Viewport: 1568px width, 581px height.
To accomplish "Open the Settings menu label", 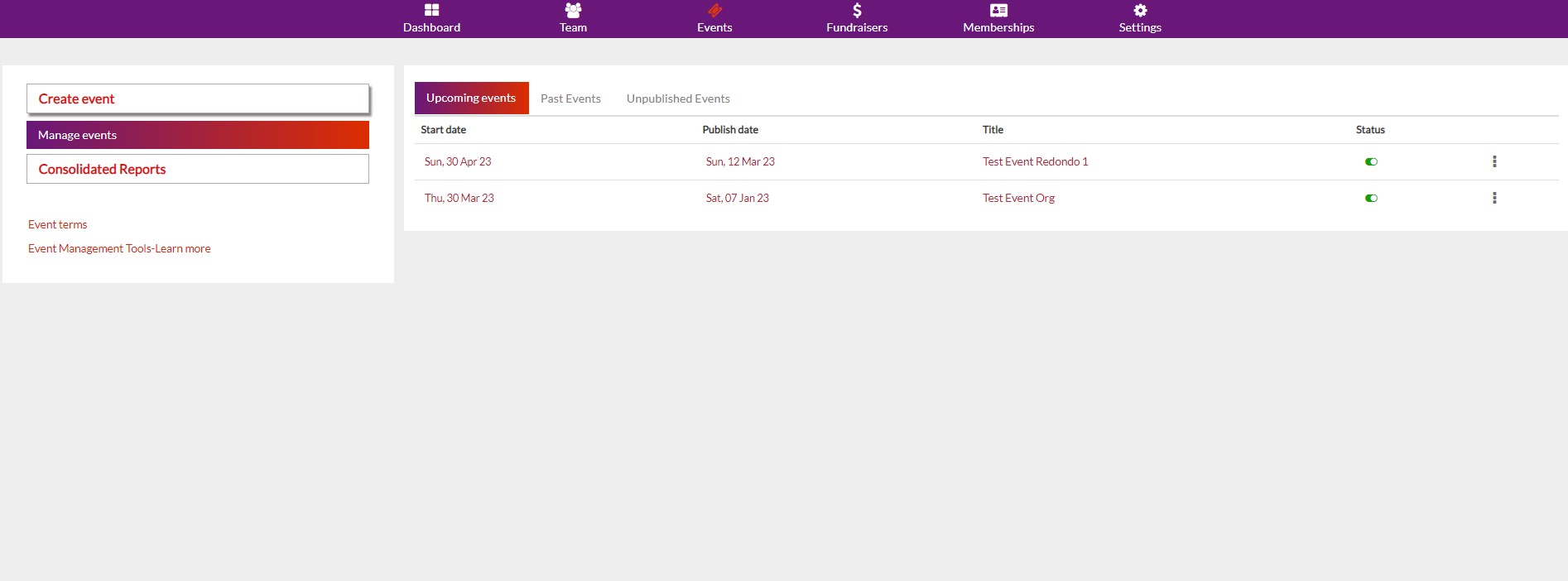I will click(x=1140, y=27).
